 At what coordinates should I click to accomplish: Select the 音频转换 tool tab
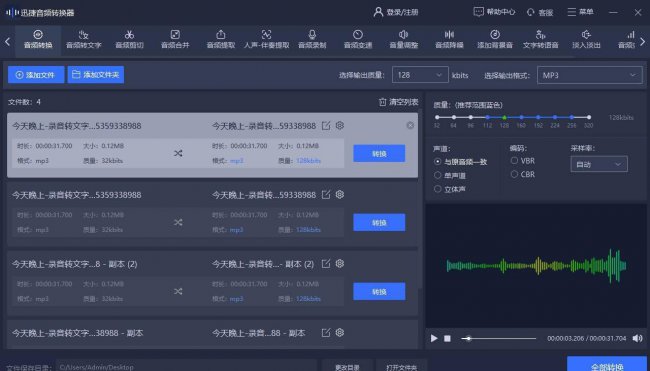(38, 40)
